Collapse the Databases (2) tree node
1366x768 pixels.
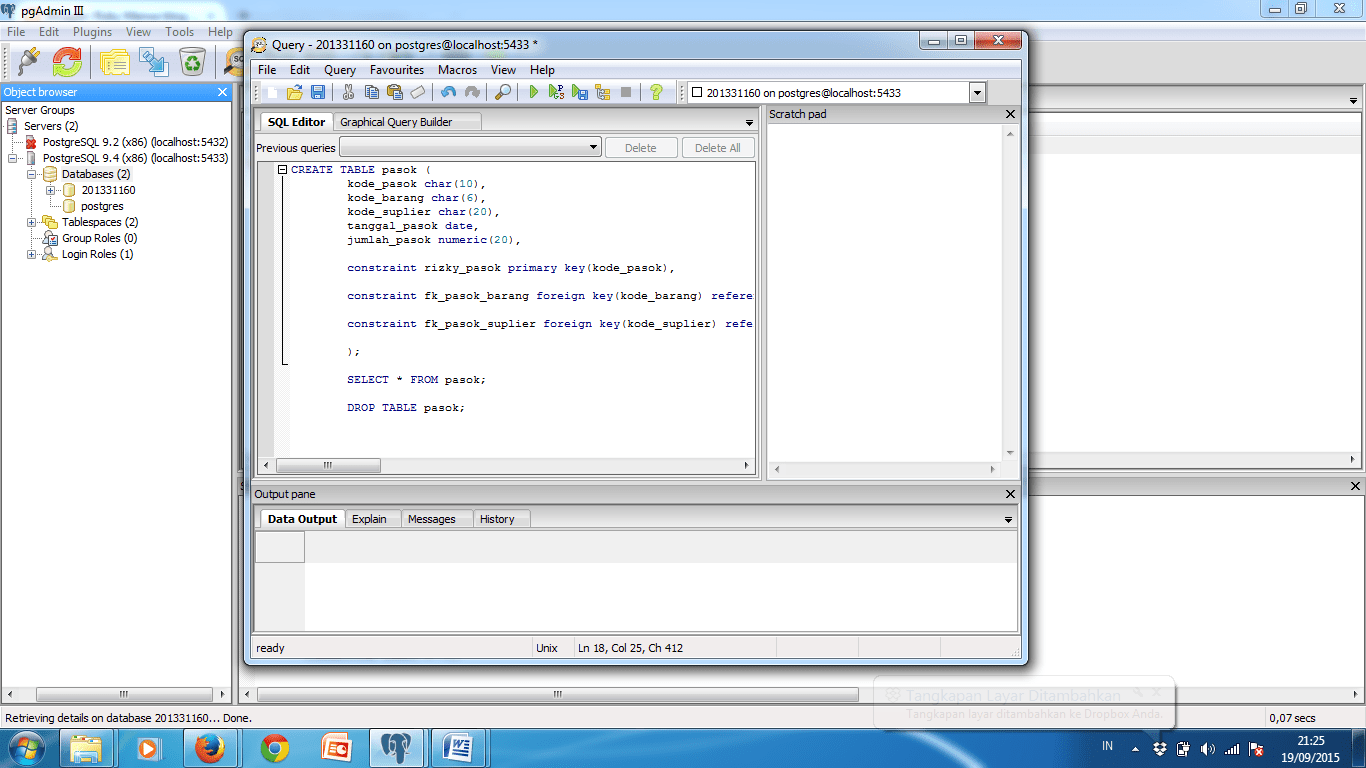click(x=32, y=174)
